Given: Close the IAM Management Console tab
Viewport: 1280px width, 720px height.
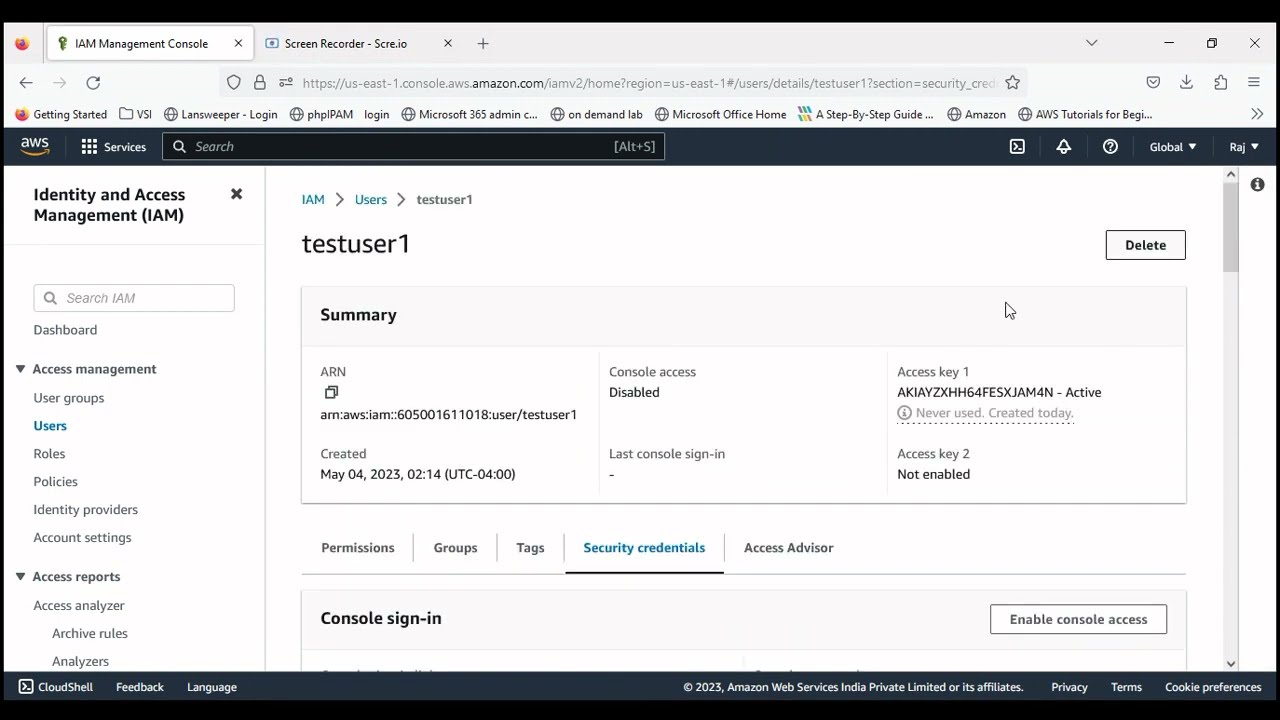Looking at the screenshot, I should point(238,44).
